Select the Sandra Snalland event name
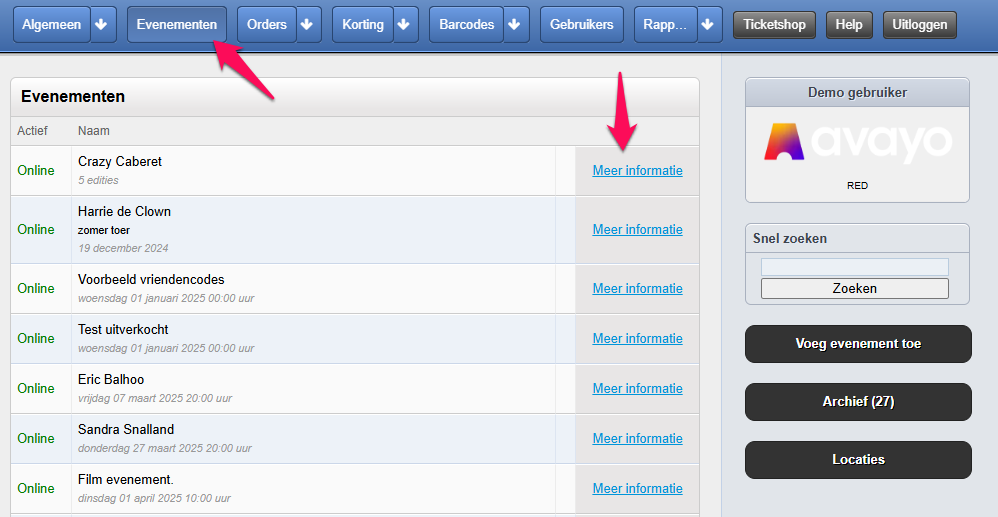Viewport: 998px width, 517px height. click(x=126, y=430)
